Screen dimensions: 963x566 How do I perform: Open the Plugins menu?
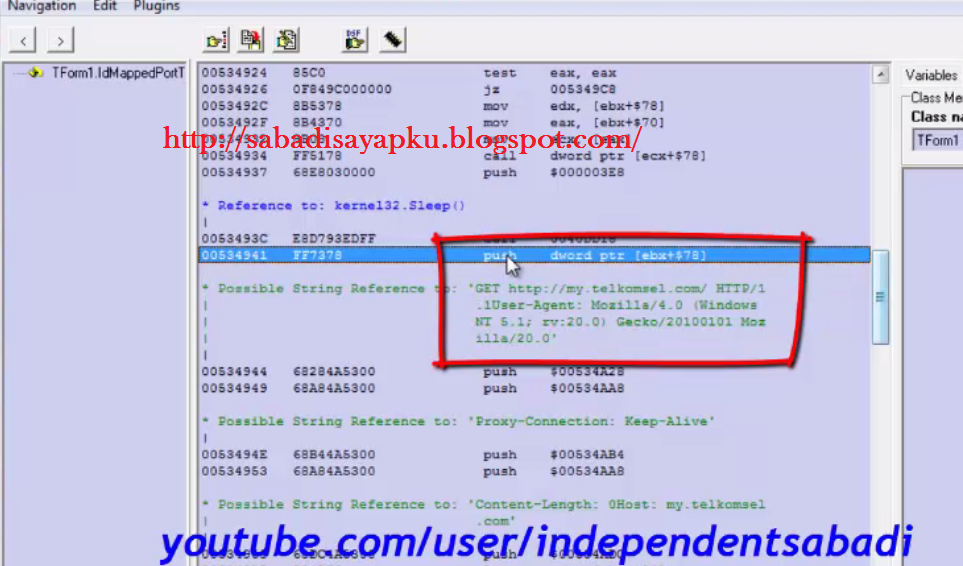[x=156, y=6]
